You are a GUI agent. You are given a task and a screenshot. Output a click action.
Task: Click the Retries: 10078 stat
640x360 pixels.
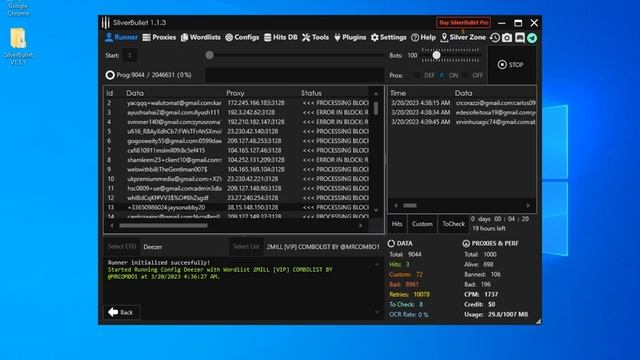pos(409,294)
